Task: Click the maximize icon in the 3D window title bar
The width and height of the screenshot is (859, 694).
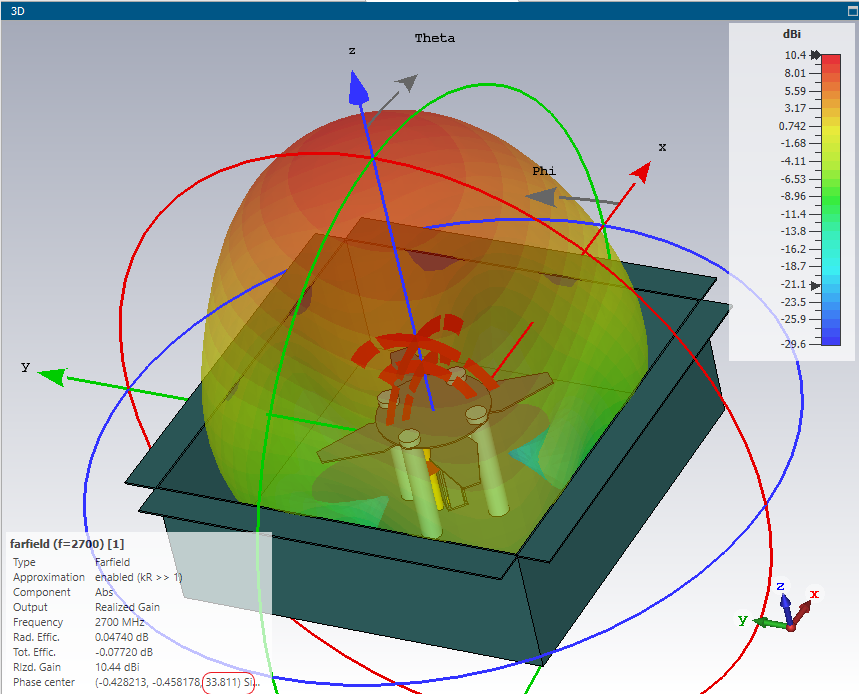Action: tap(853, 11)
